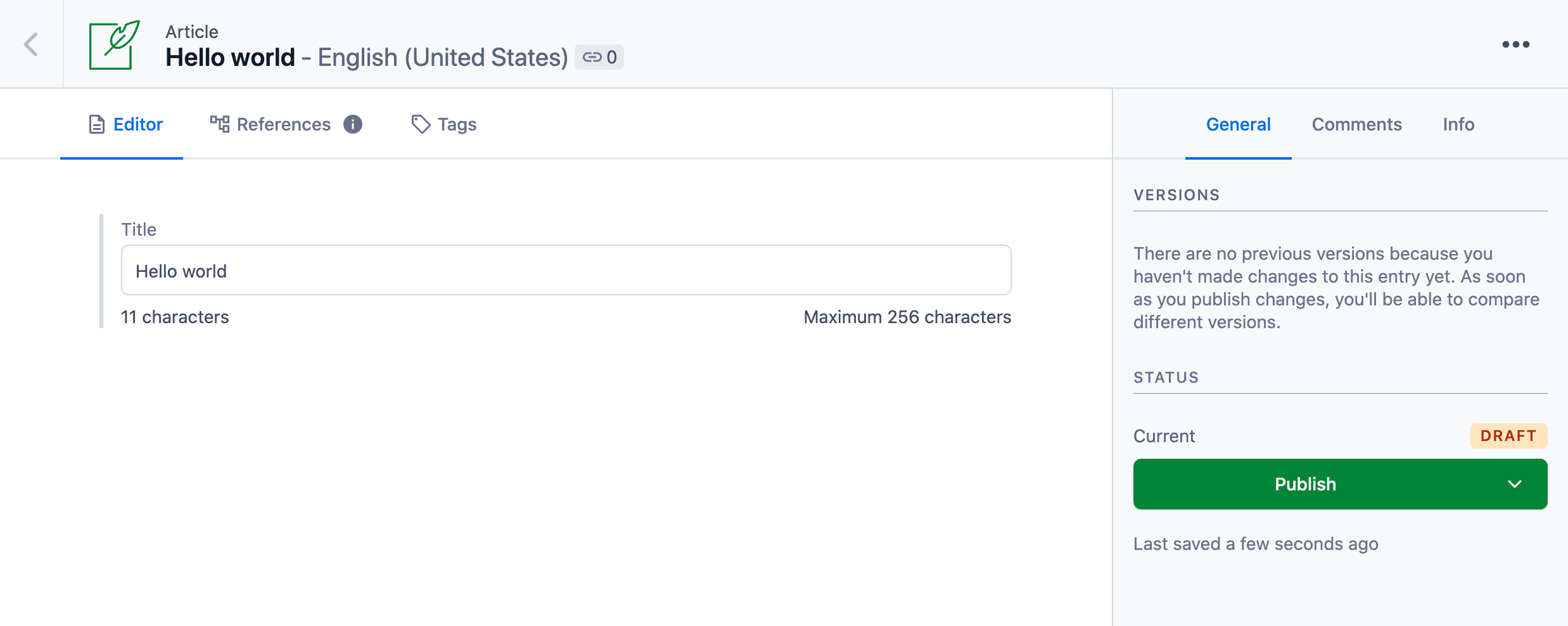Click the English (United States) locale label
The width and height of the screenshot is (1568, 626).
(442, 56)
